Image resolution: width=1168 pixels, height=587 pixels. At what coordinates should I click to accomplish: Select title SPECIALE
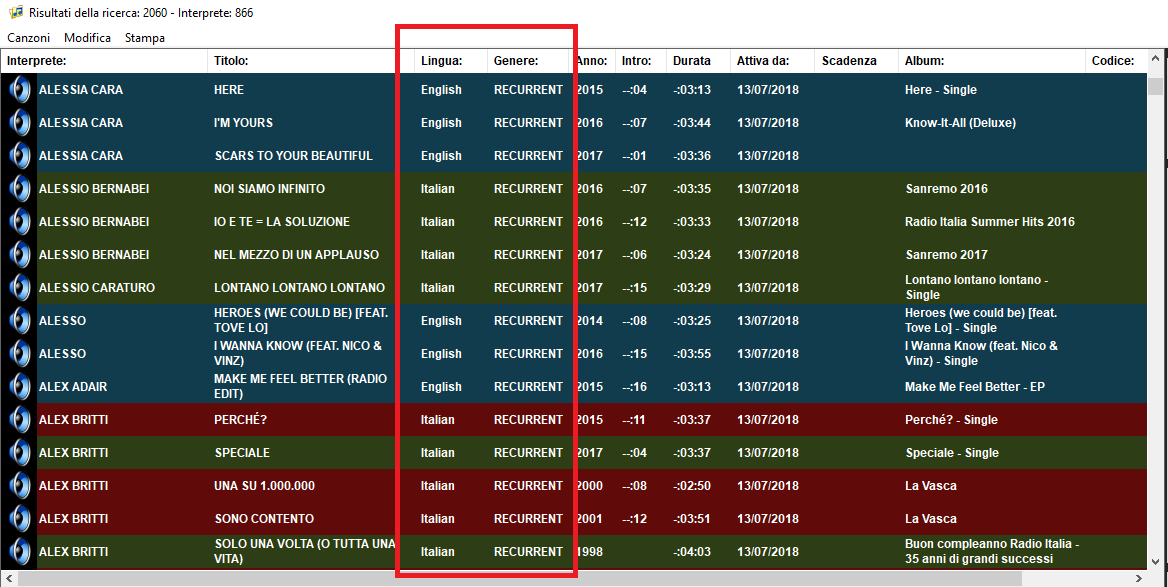click(x=242, y=452)
